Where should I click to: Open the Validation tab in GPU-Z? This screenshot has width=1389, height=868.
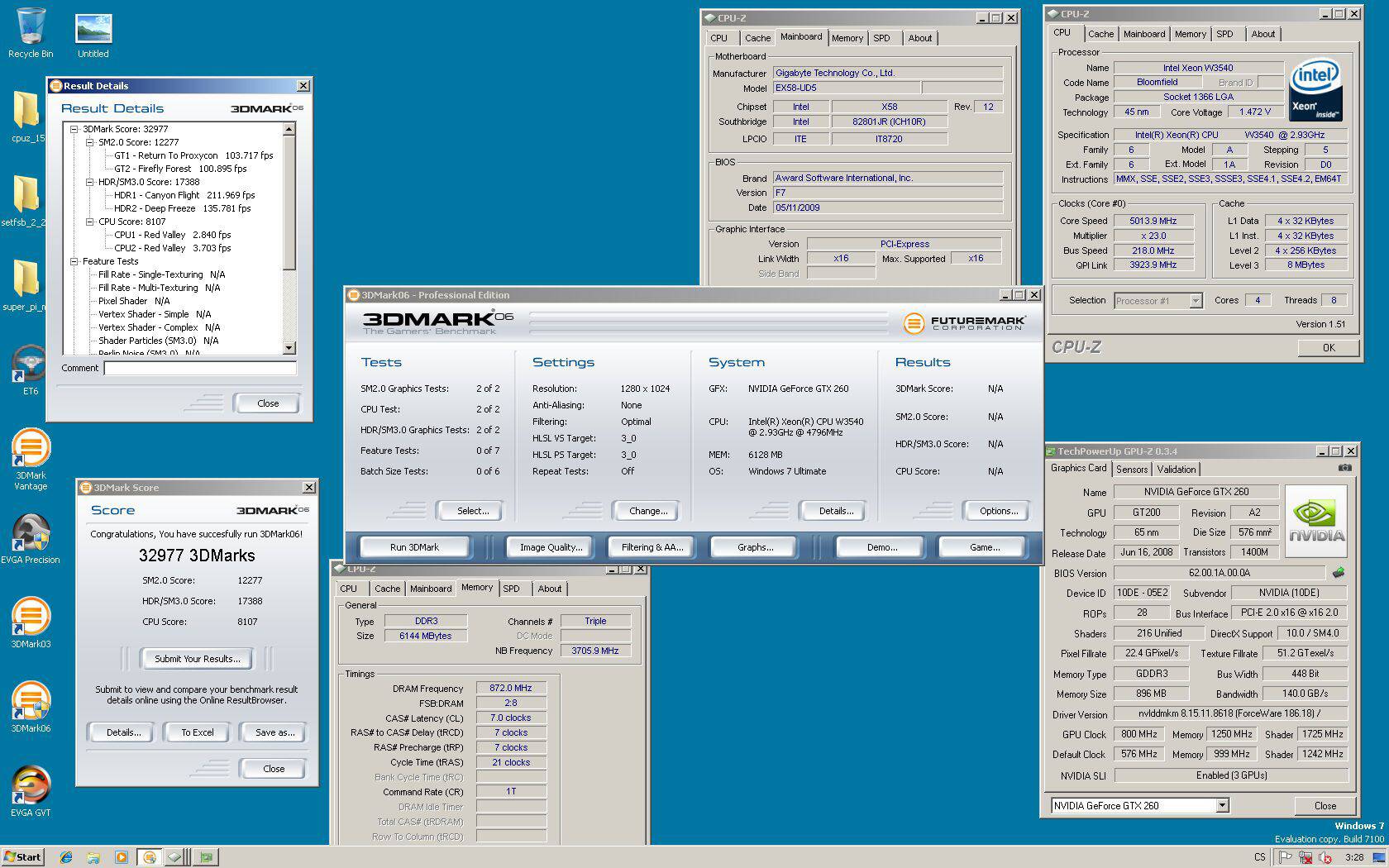click(x=1176, y=470)
